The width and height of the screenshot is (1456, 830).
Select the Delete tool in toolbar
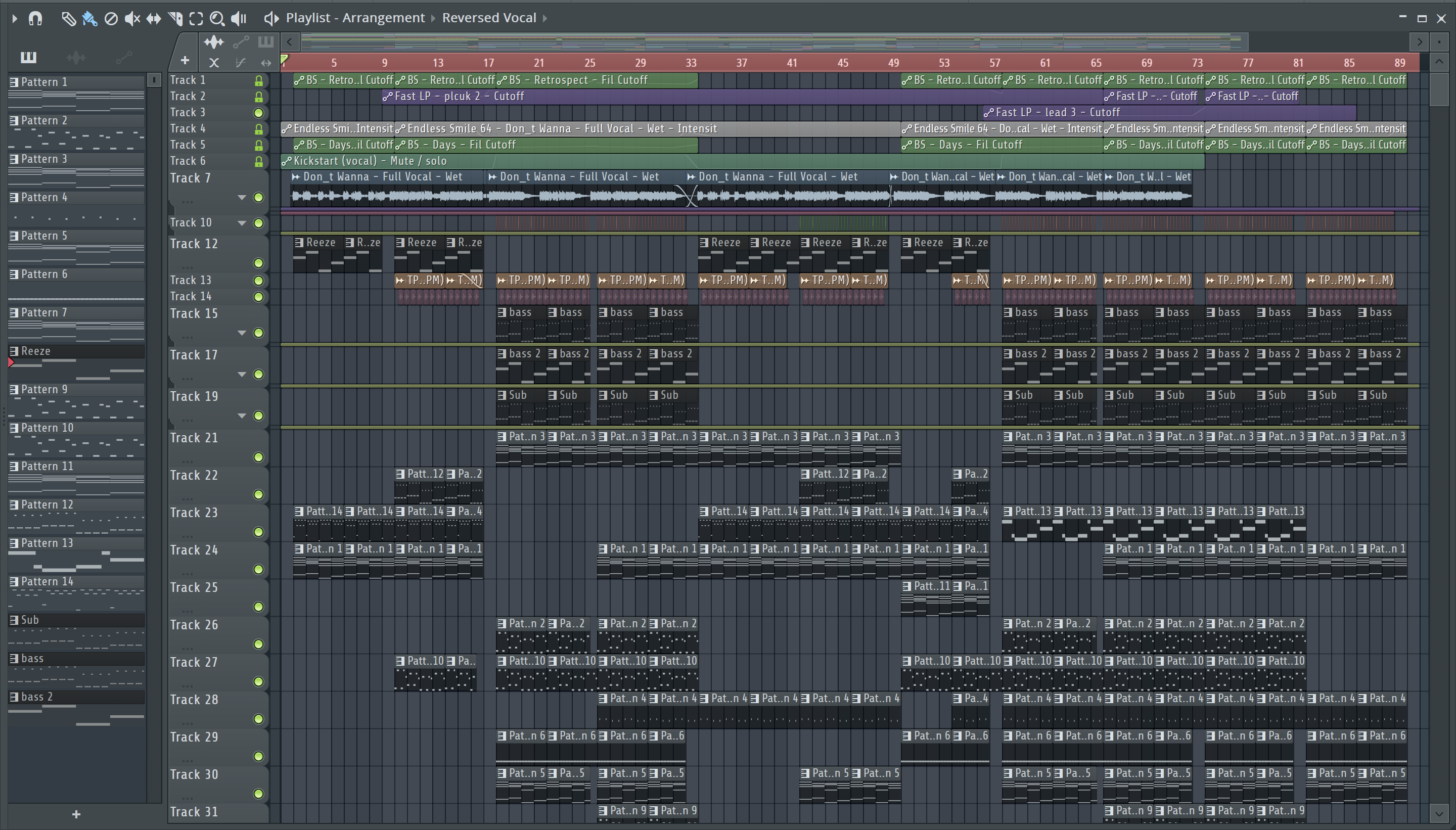click(x=111, y=19)
